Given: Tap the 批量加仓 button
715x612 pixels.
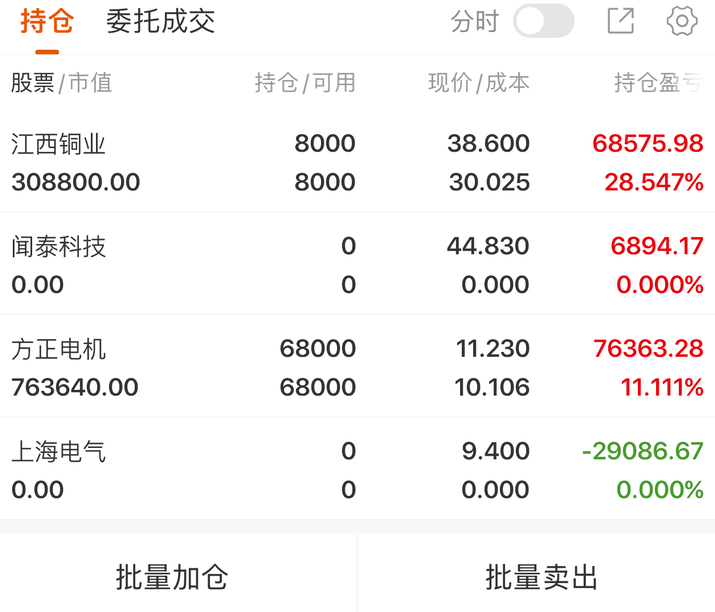Looking at the screenshot, I should [172, 577].
